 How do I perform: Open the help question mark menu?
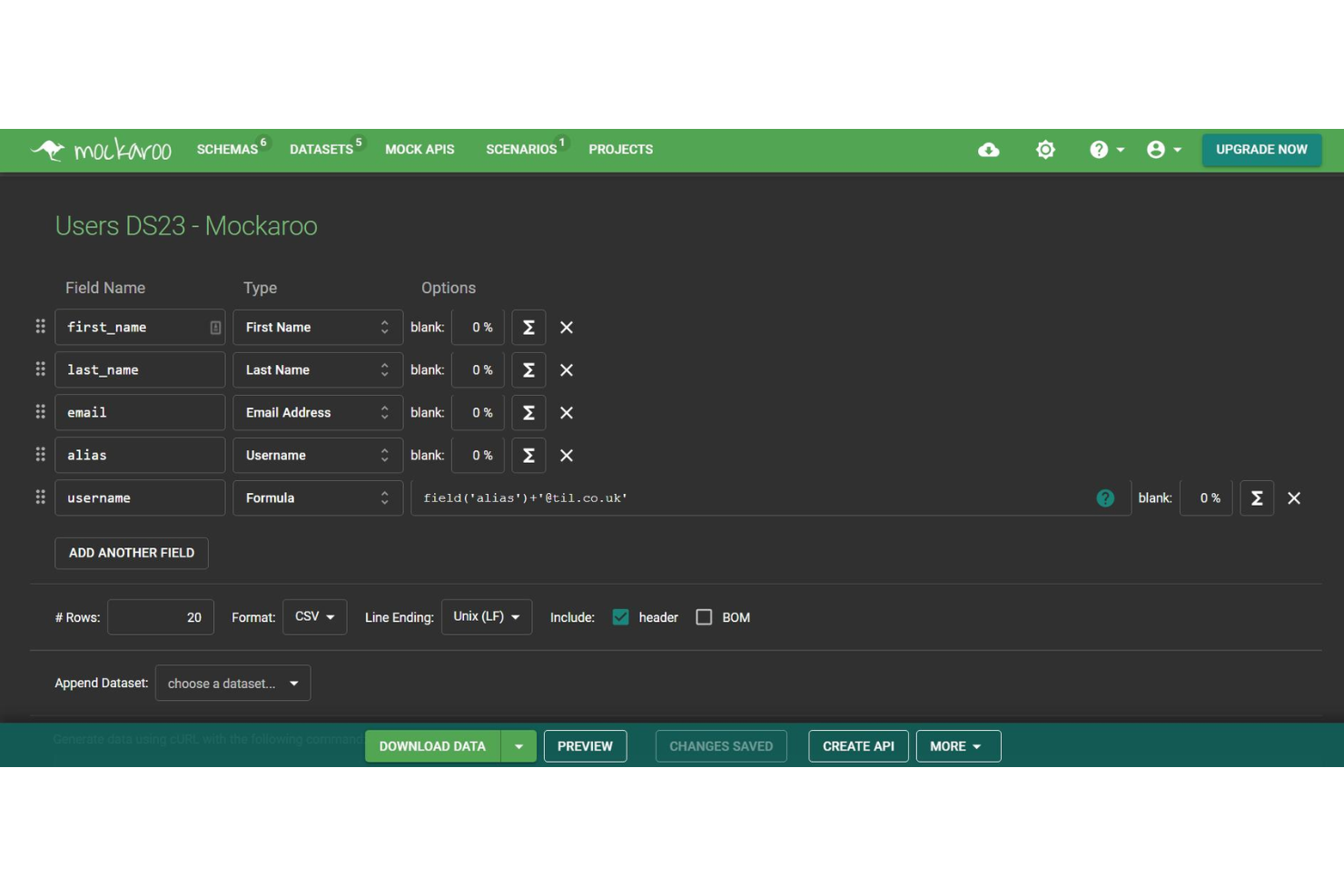pos(1106,150)
